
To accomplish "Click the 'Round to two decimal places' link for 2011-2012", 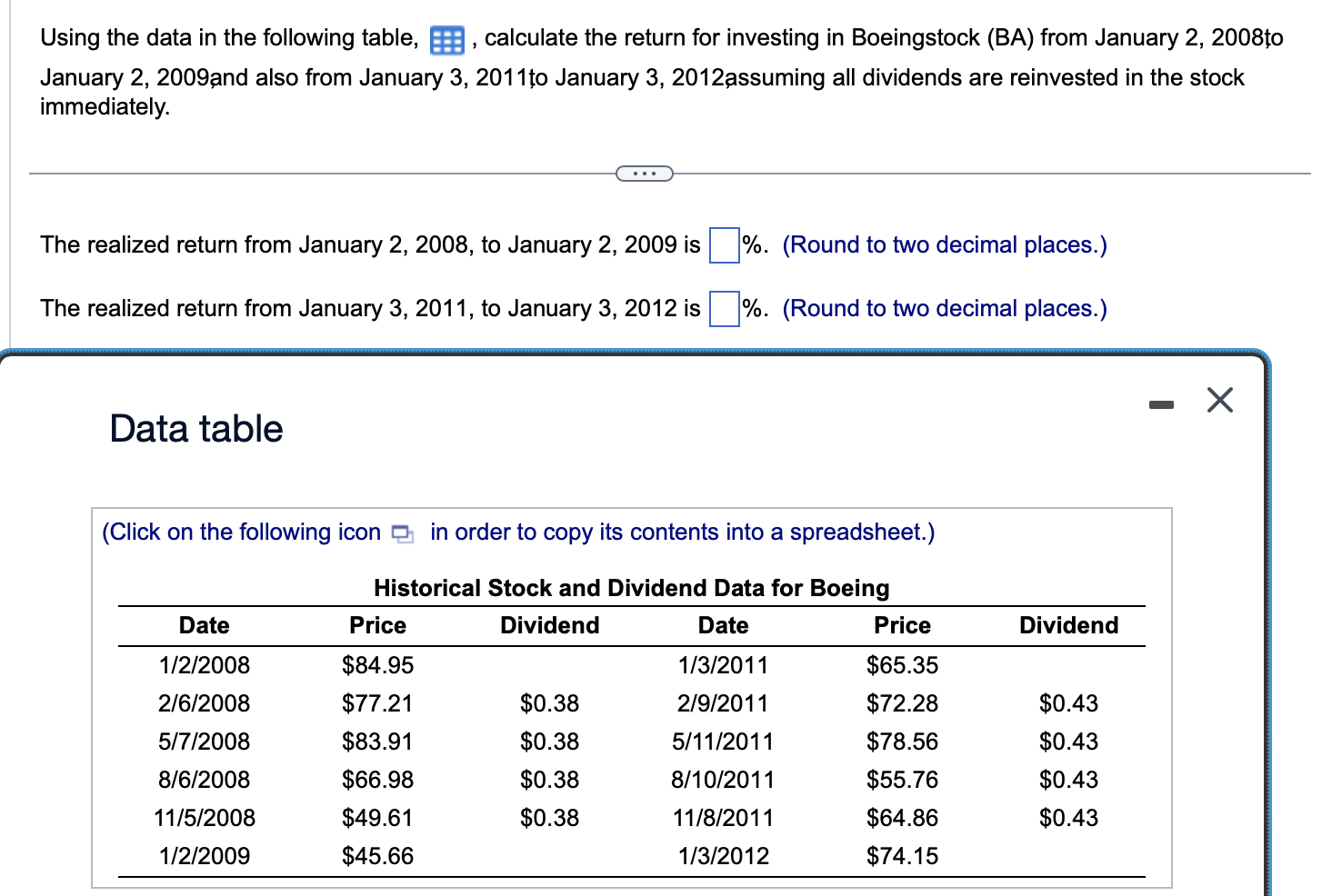I will pos(945,308).
